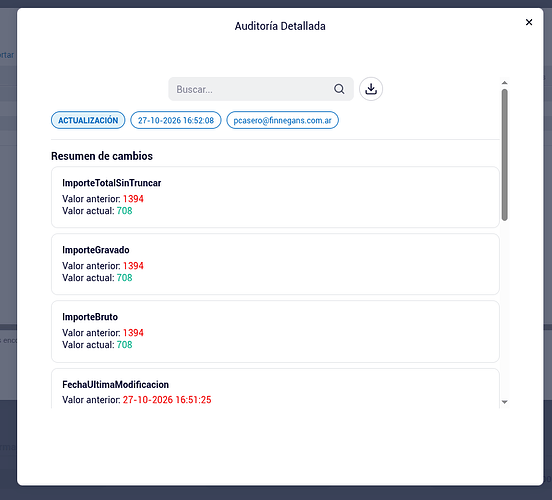The height and width of the screenshot is (500, 552).
Task: Click ImporteTotalSinTruncar current value 708
Action: coord(124,211)
